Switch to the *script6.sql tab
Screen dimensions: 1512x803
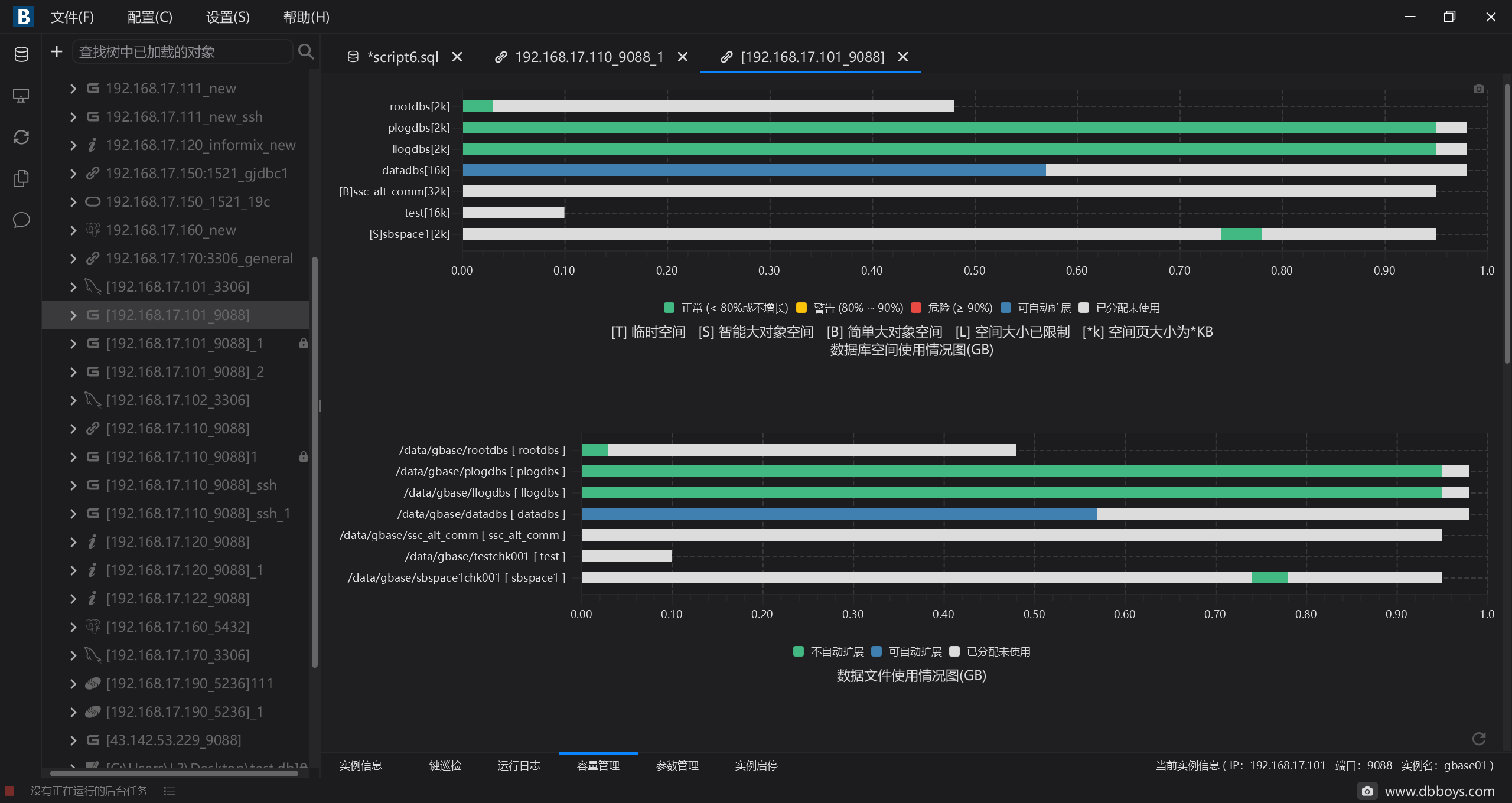point(402,57)
